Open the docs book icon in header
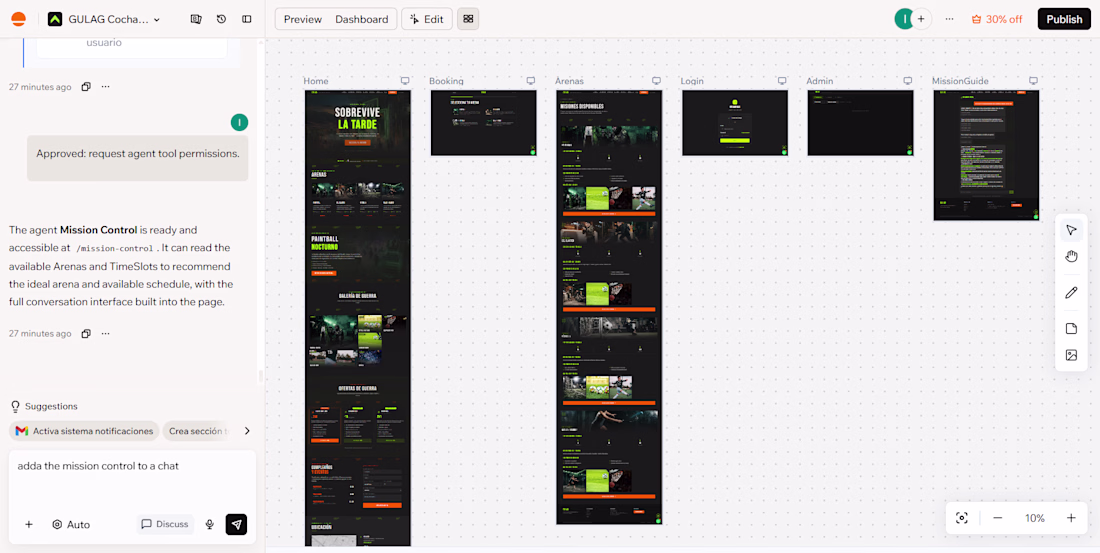Screen dimensions: 1100x553 [x=196, y=20]
